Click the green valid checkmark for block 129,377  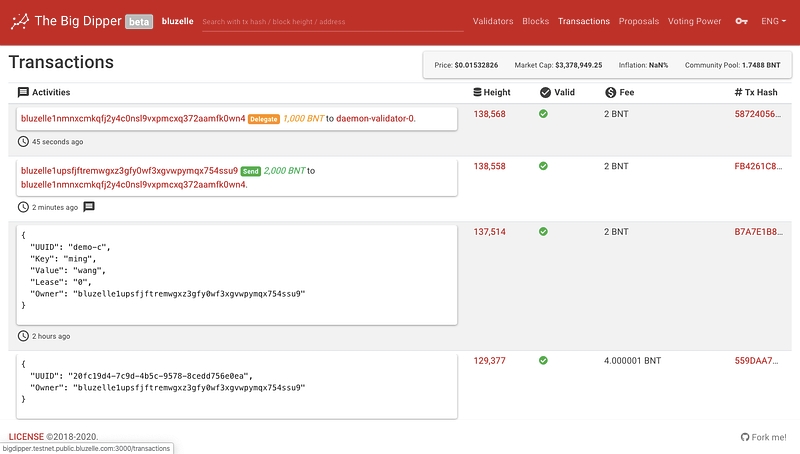[x=544, y=360]
